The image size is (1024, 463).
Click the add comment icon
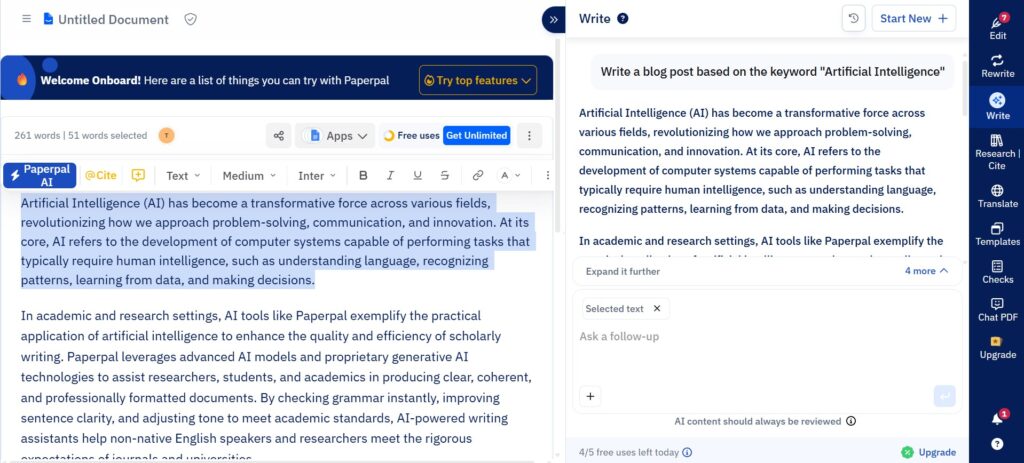(138, 175)
